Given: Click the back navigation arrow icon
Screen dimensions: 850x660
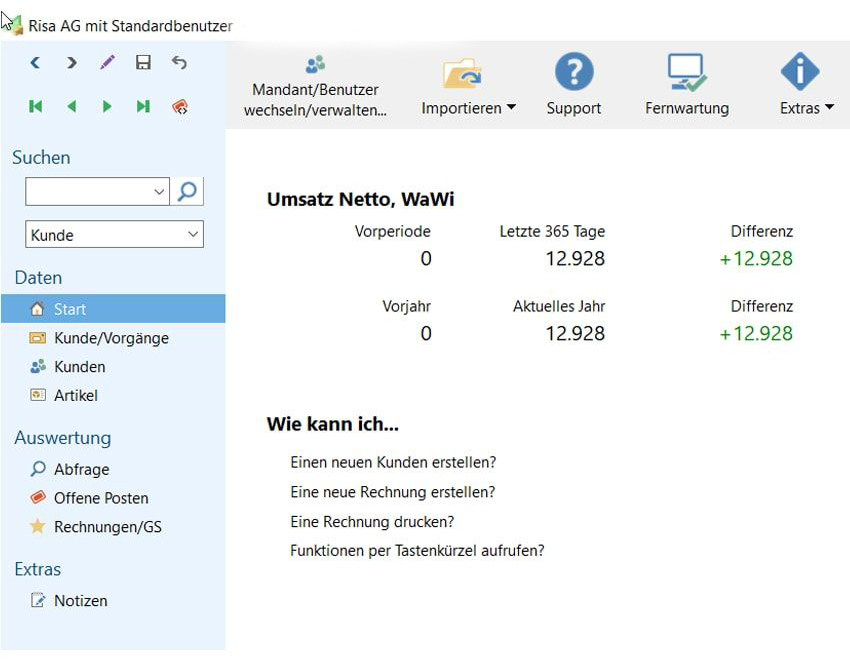Looking at the screenshot, I should tap(35, 63).
